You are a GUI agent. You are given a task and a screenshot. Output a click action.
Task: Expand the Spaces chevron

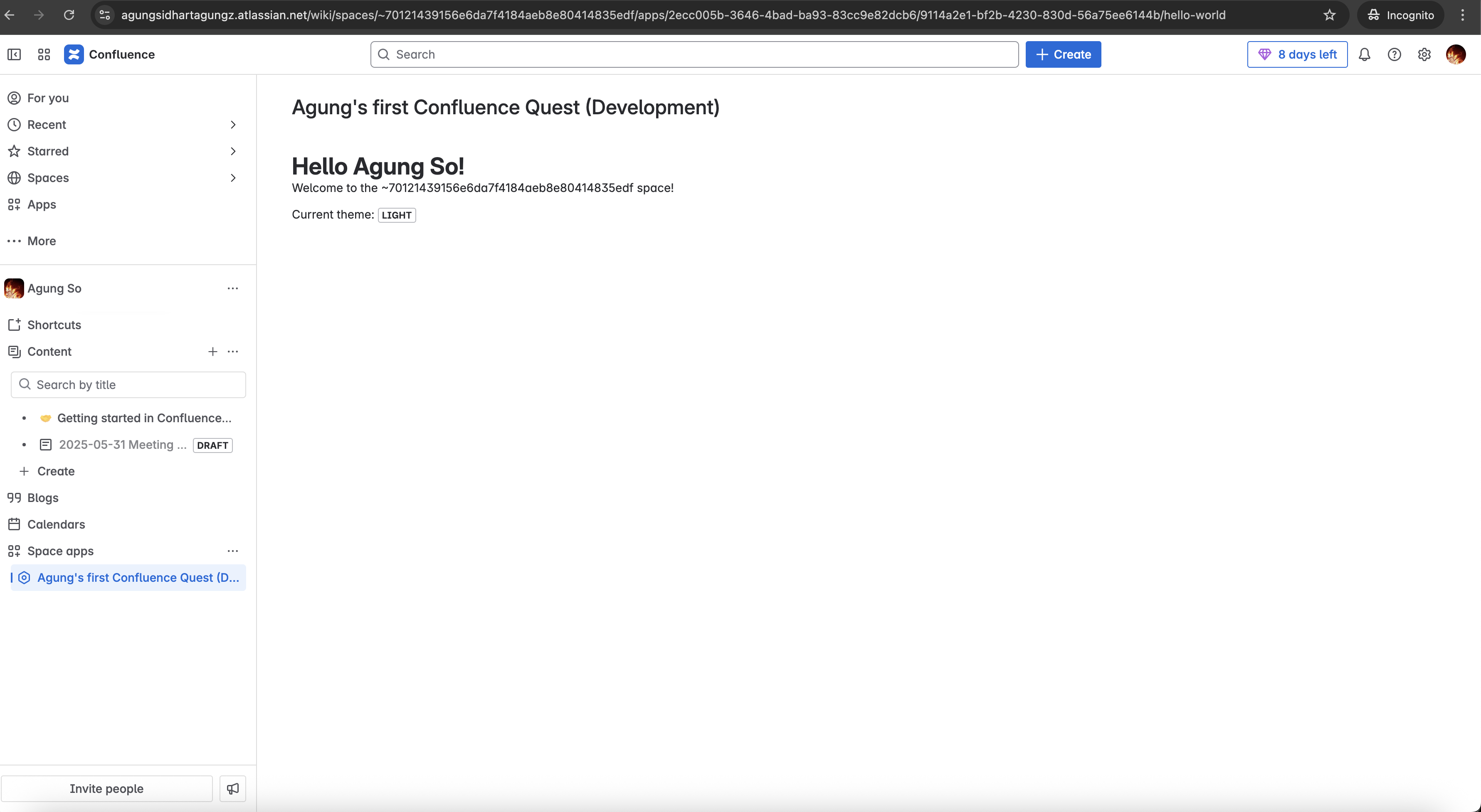[x=233, y=178]
